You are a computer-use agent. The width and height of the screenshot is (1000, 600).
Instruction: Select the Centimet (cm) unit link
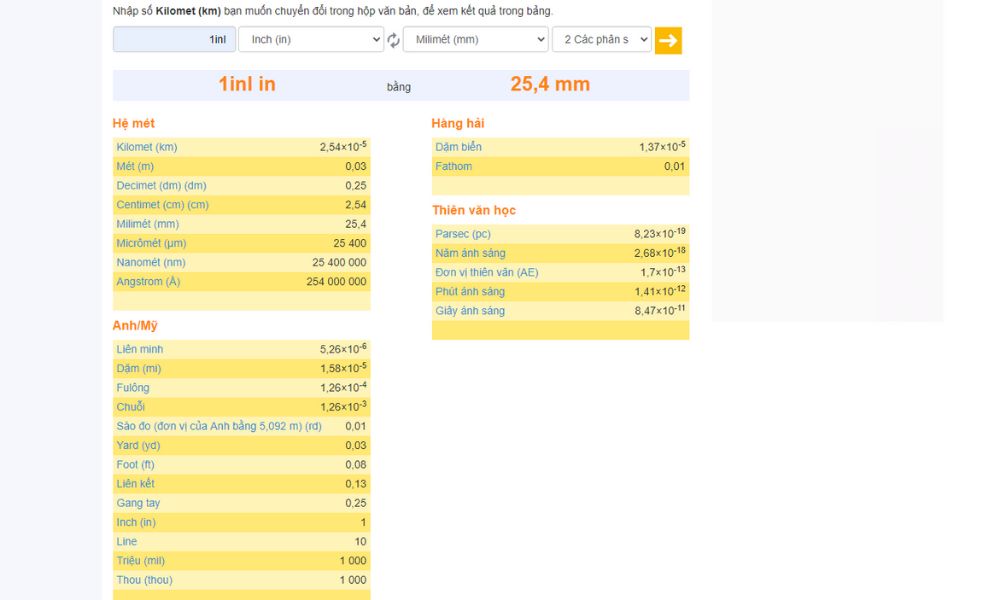point(162,205)
